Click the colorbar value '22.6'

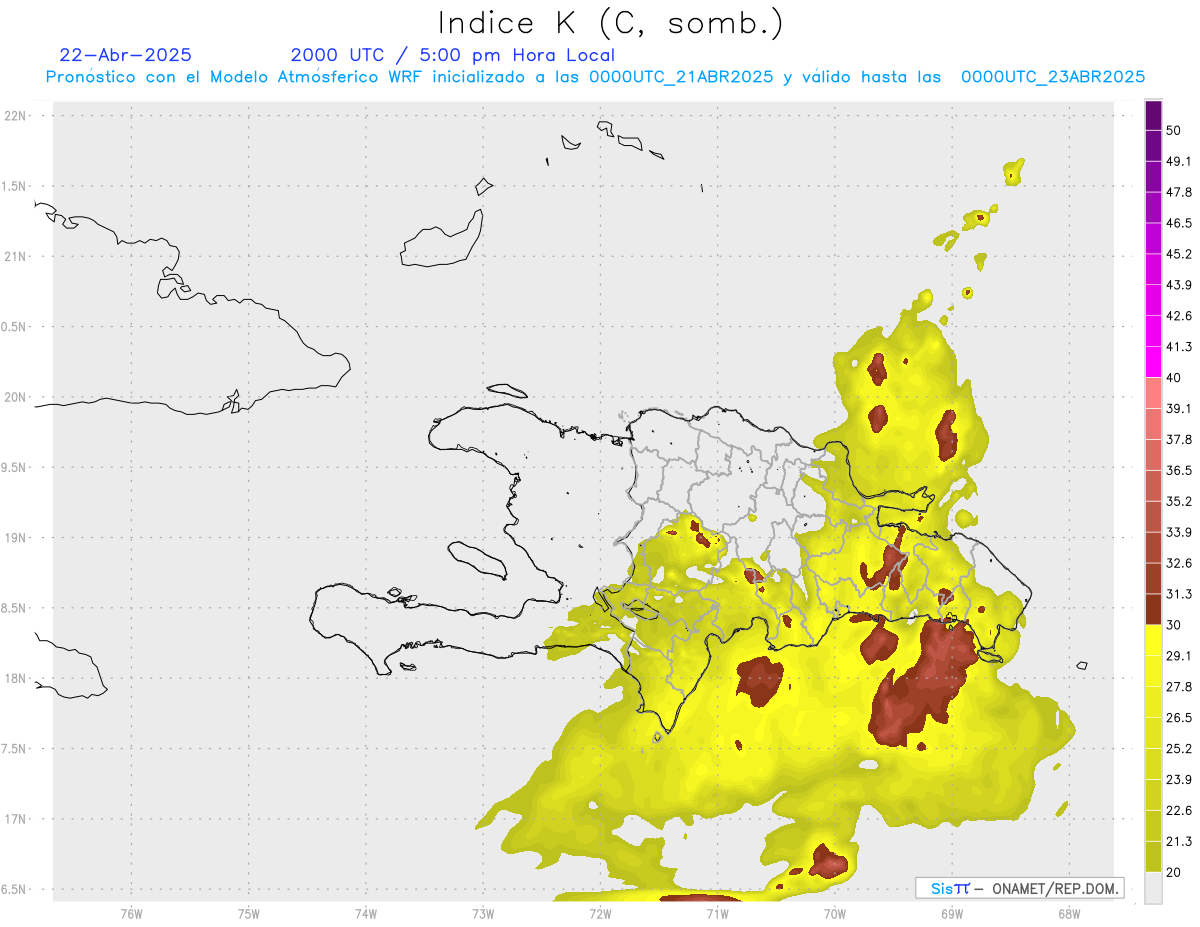pos(1179,810)
